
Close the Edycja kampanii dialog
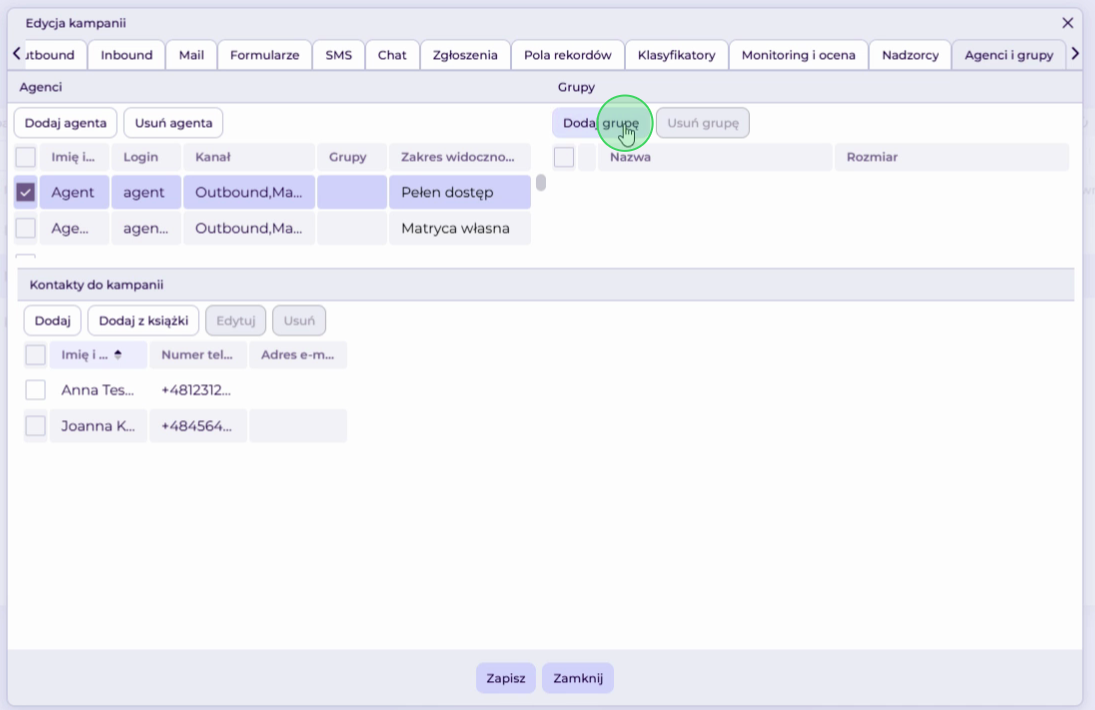[x=1067, y=23]
